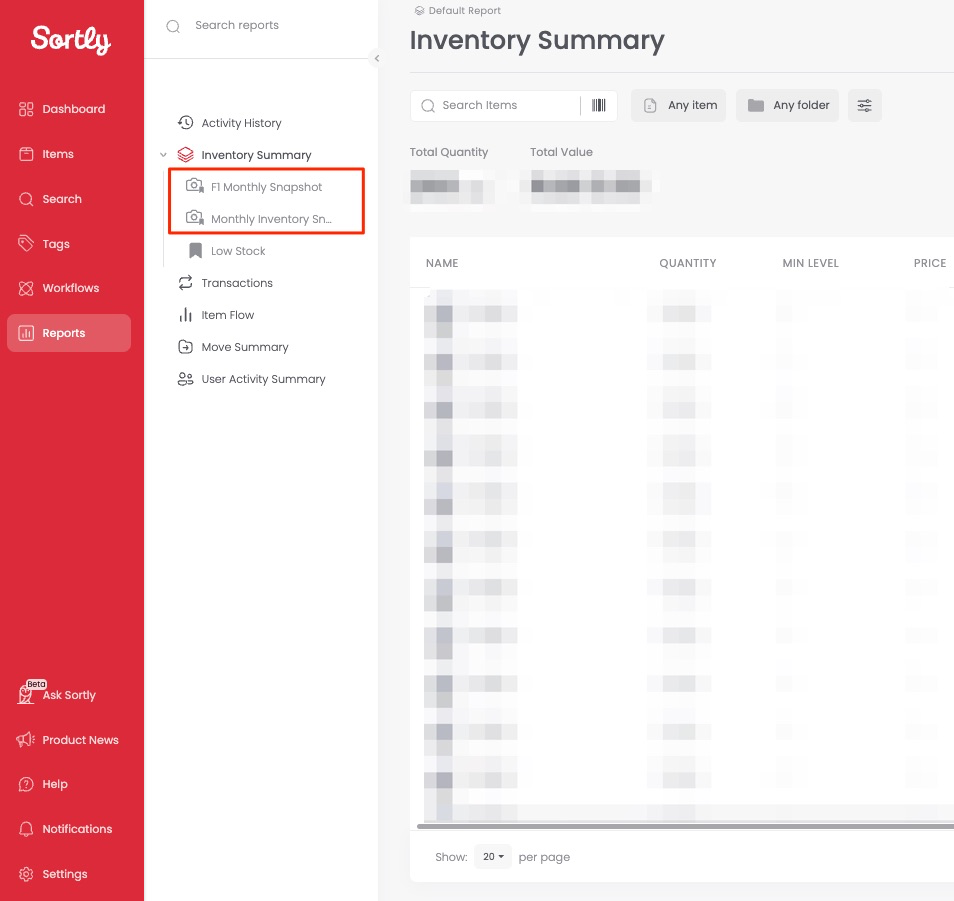Open Notifications from the sidebar
Viewport: 954px width, 901px height.
click(x=76, y=829)
